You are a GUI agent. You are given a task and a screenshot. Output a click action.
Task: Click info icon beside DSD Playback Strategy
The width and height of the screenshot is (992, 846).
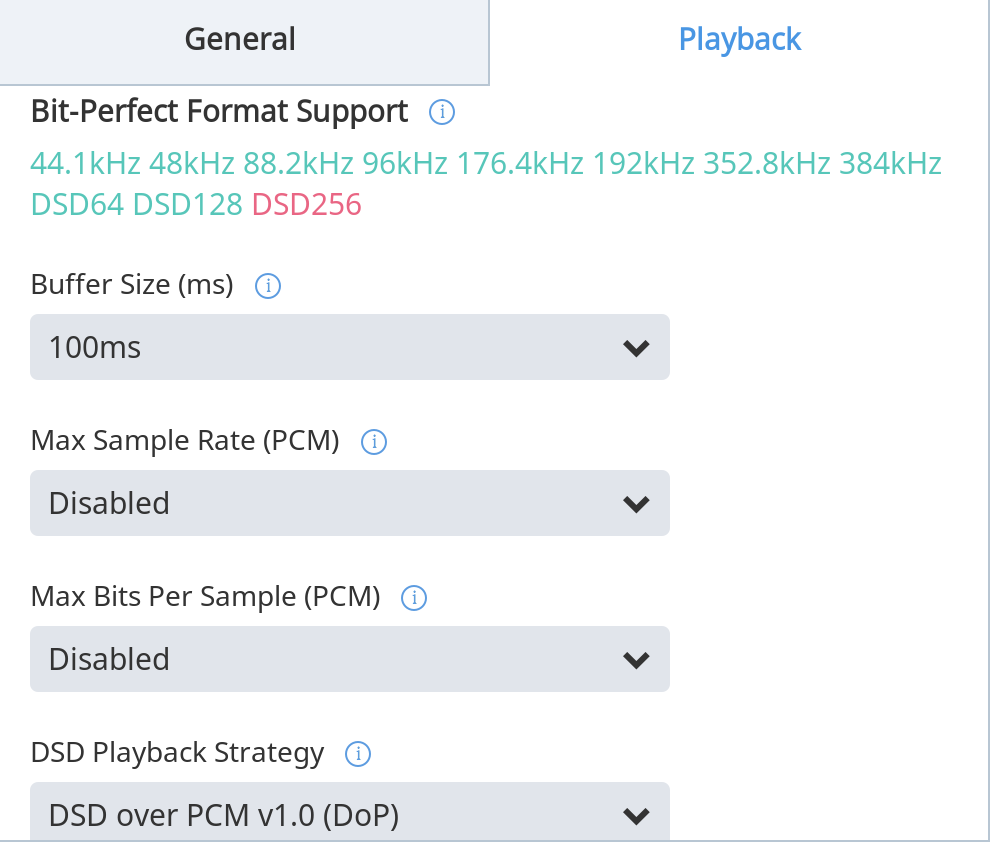coord(358,753)
